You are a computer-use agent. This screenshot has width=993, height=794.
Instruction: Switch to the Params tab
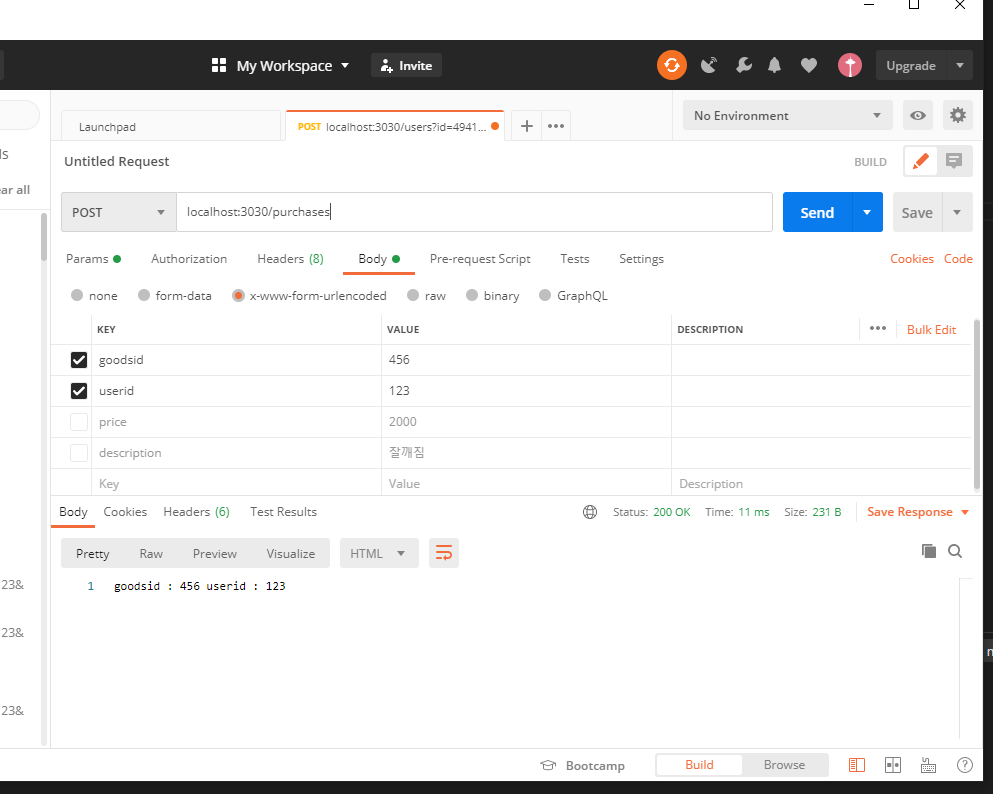93,258
